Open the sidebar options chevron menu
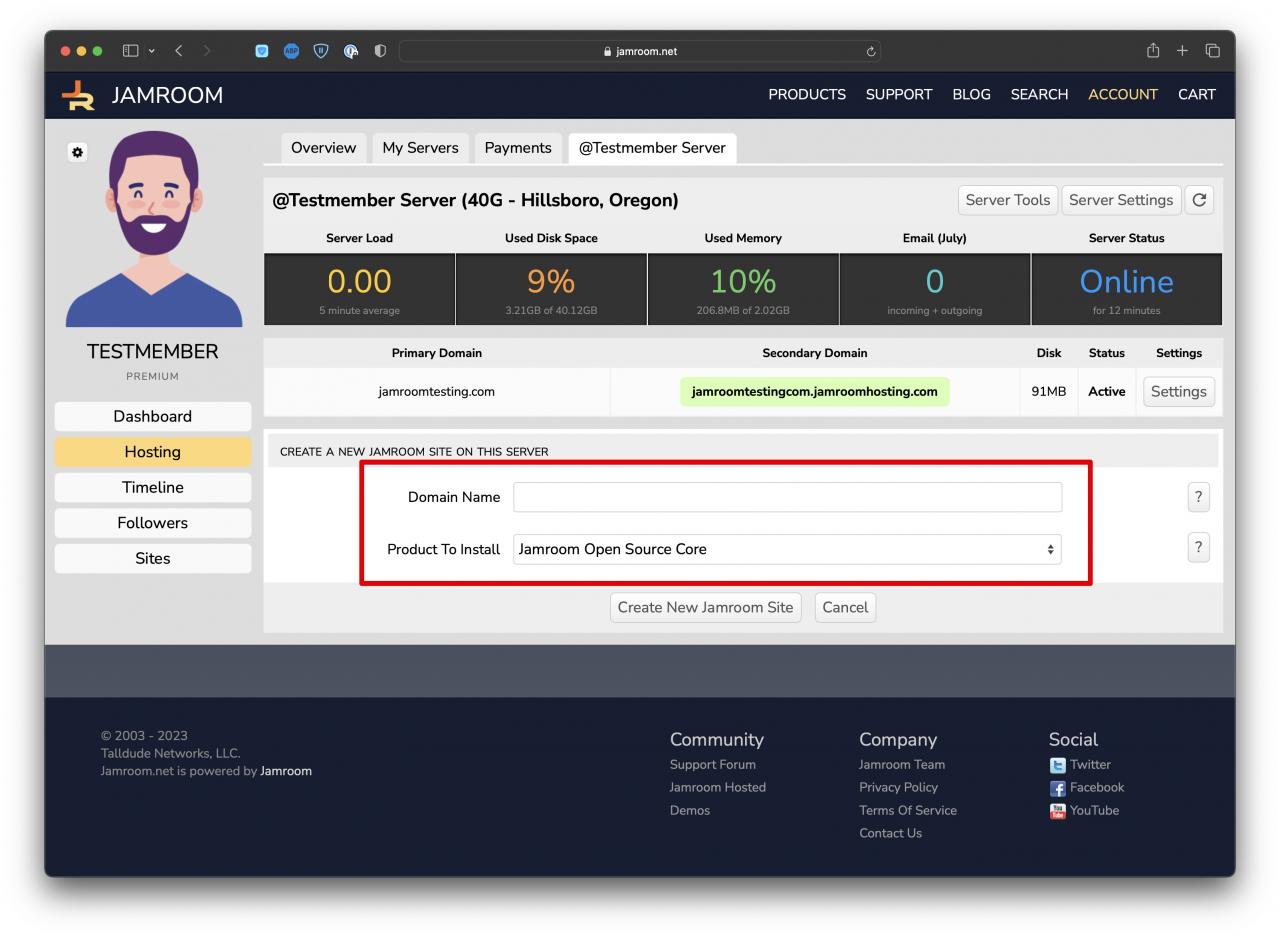This screenshot has width=1280, height=936. click(x=151, y=51)
